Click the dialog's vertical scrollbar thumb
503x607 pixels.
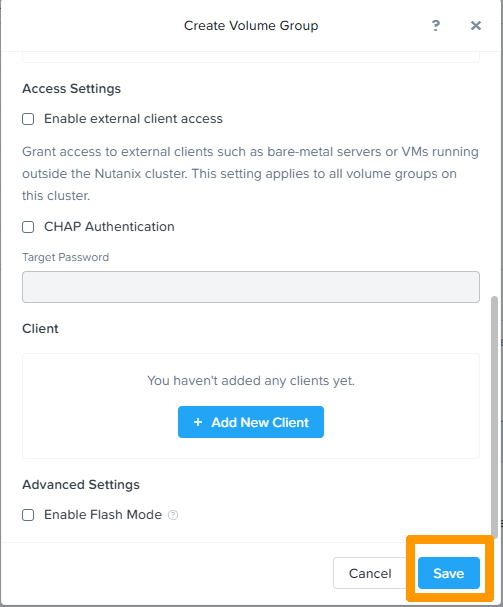494,415
